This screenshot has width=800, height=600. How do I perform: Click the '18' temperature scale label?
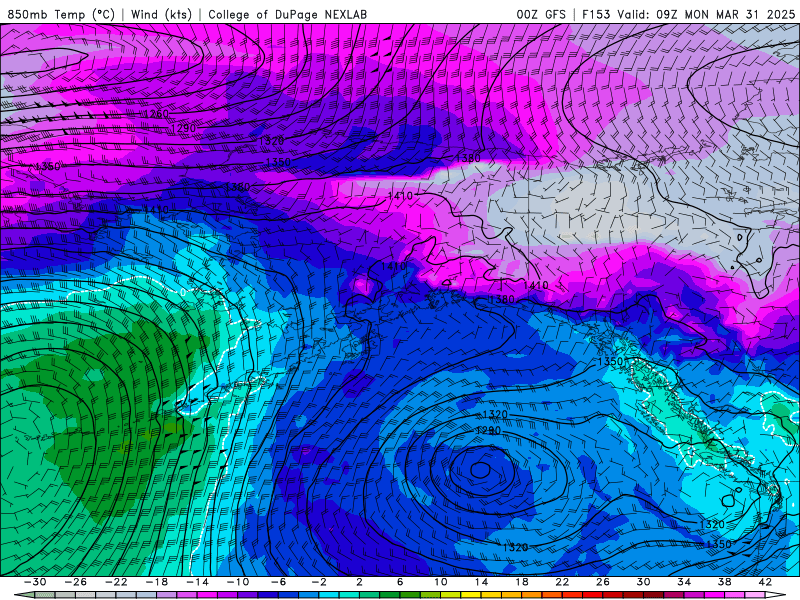click(522, 582)
